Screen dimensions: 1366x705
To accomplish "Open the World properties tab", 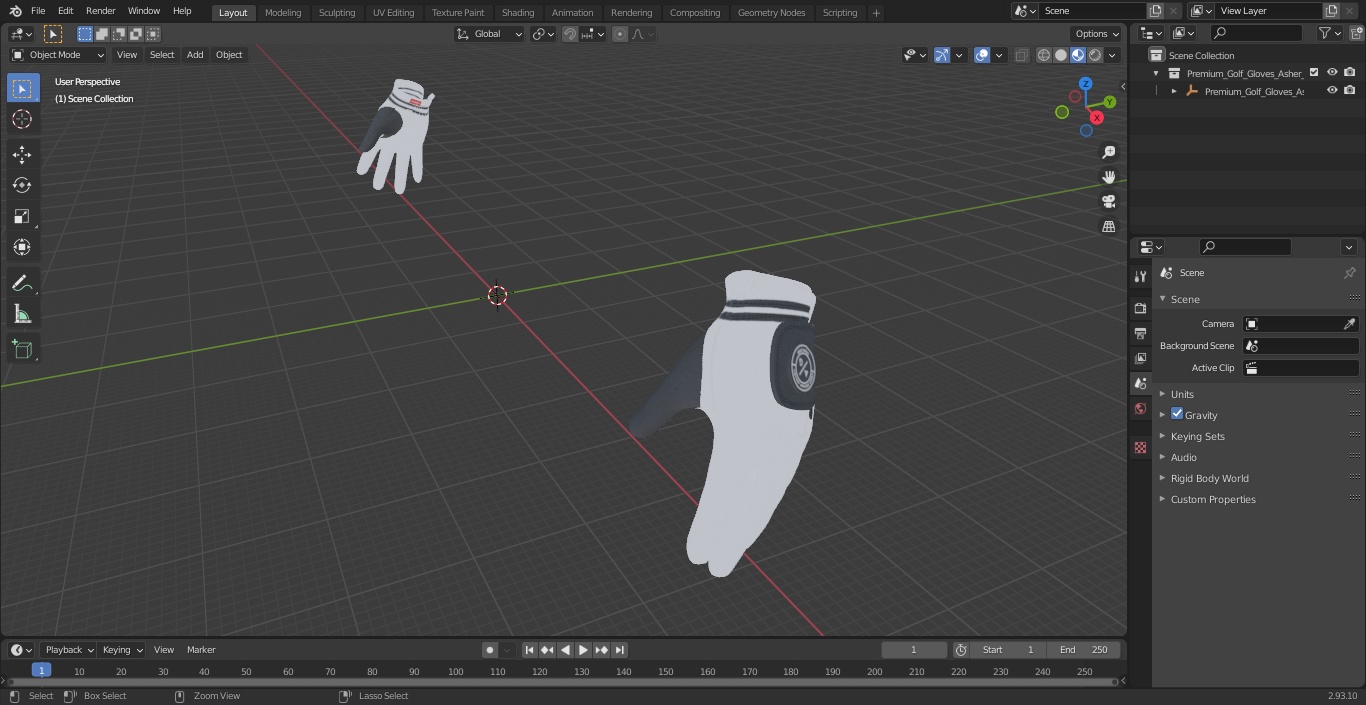I will click(x=1140, y=409).
